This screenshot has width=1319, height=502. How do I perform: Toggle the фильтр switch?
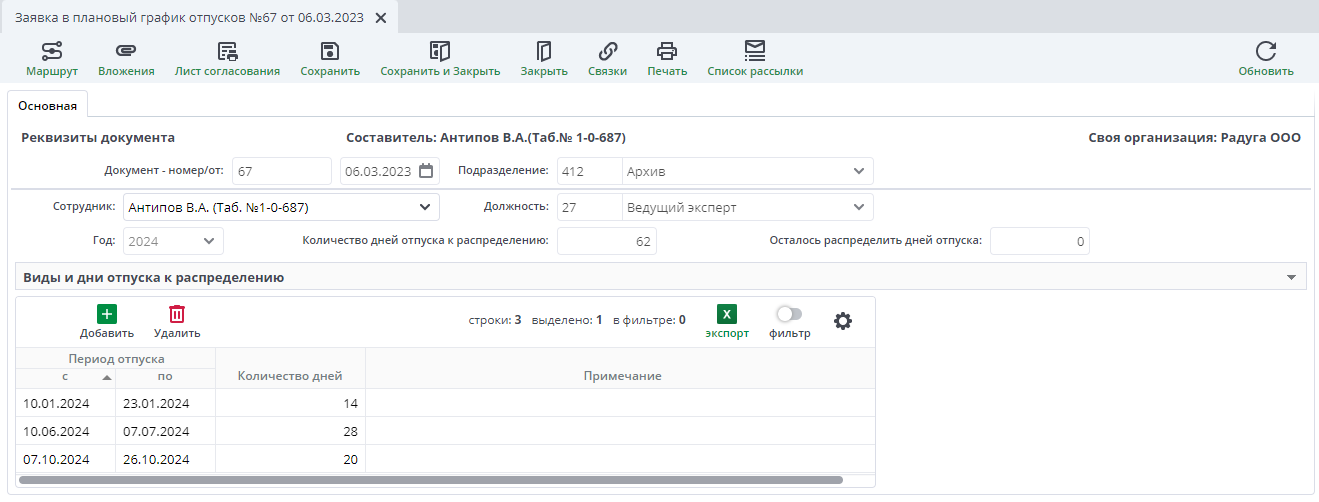(789, 314)
